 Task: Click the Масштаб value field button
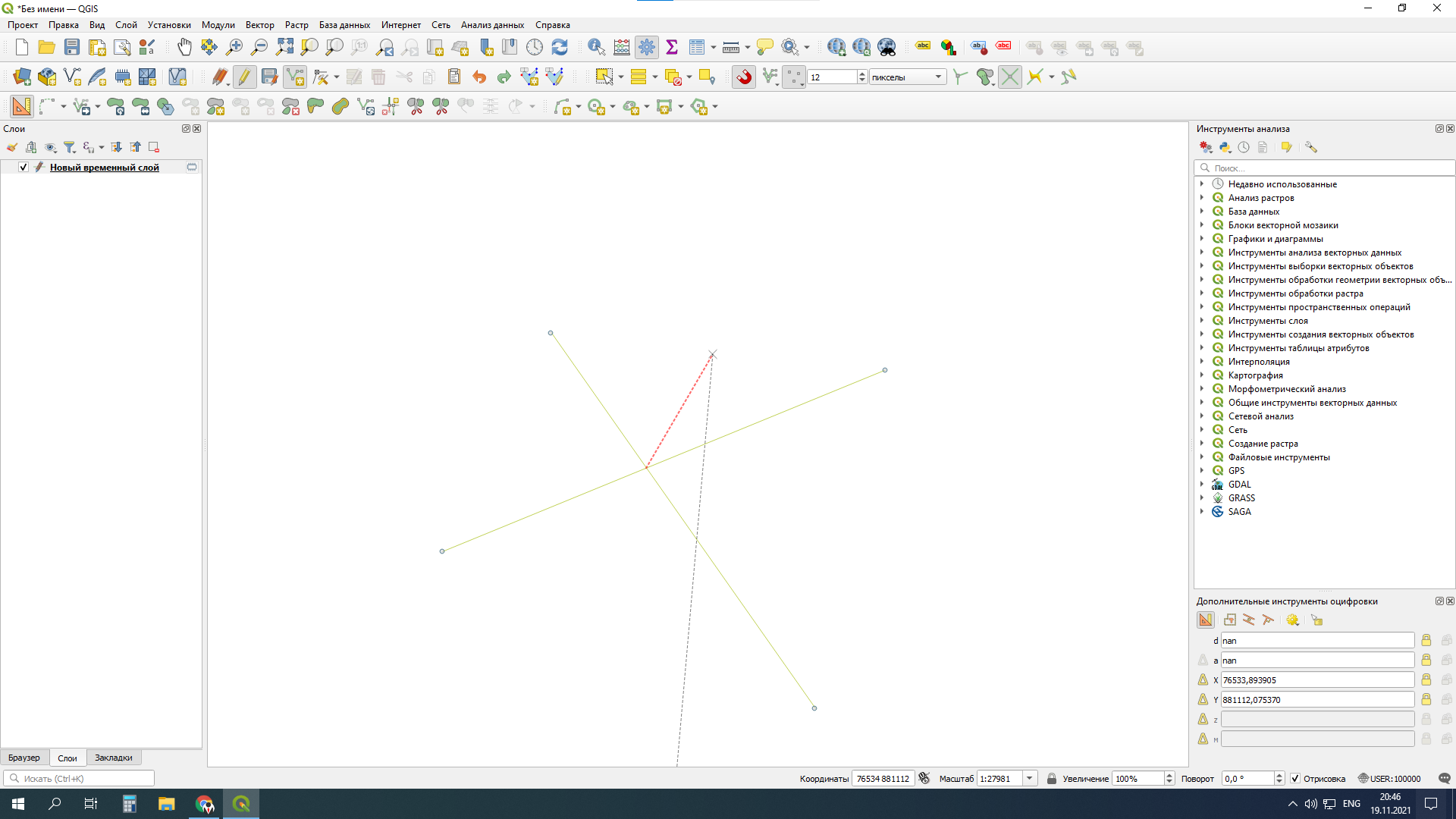click(x=1030, y=778)
